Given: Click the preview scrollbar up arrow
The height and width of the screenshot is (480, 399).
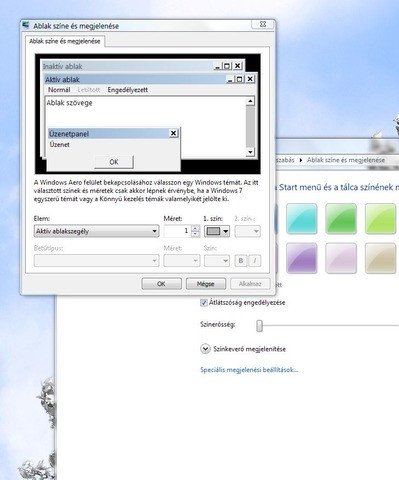Looking at the screenshot, I should pos(250,101).
